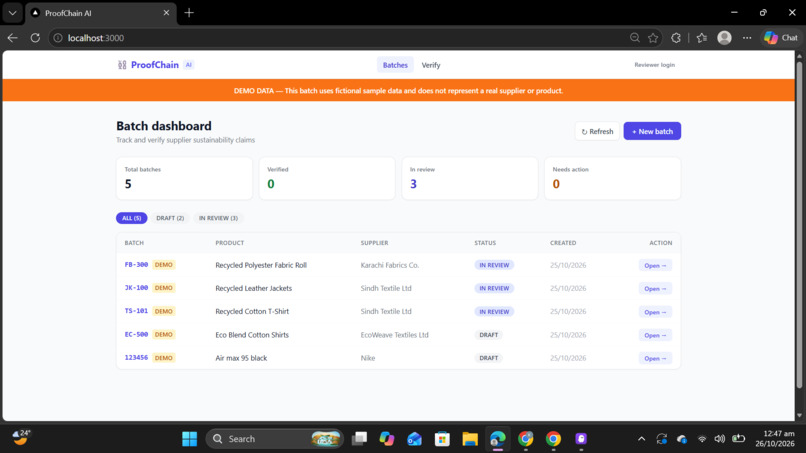Launch Copilot from the taskbar

387,439
